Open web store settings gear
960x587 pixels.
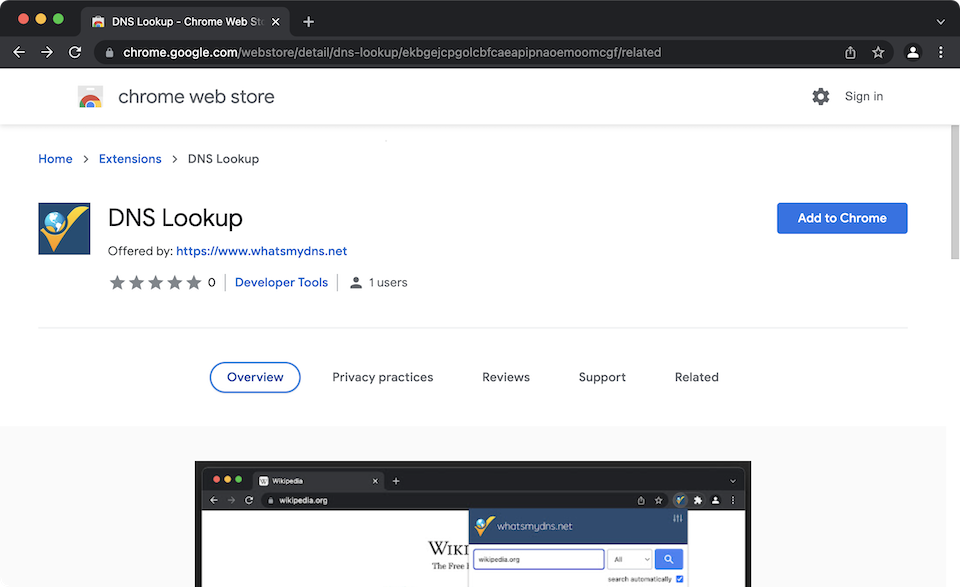[x=821, y=96]
